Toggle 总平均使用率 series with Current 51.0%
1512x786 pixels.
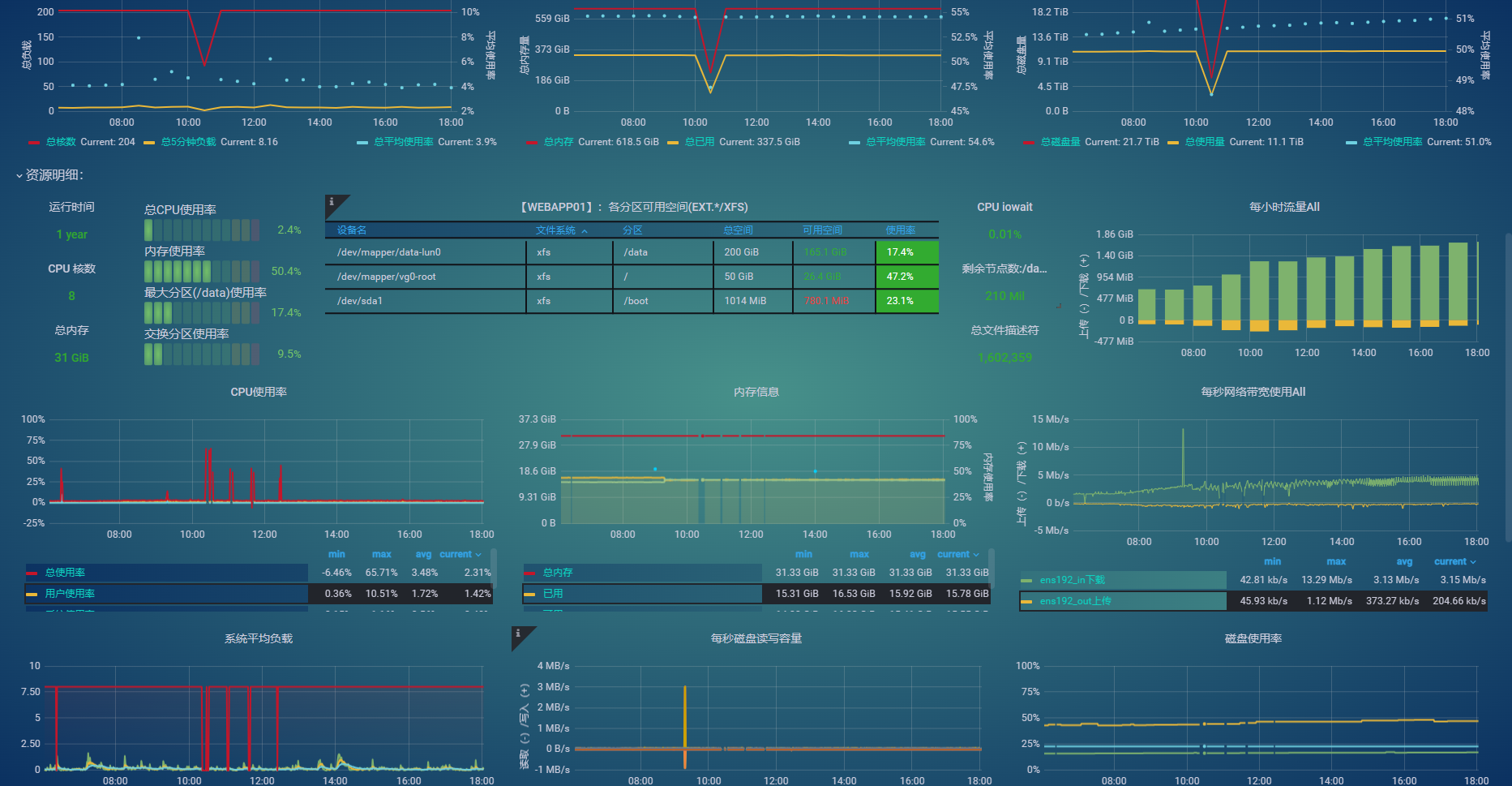pos(1392,142)
